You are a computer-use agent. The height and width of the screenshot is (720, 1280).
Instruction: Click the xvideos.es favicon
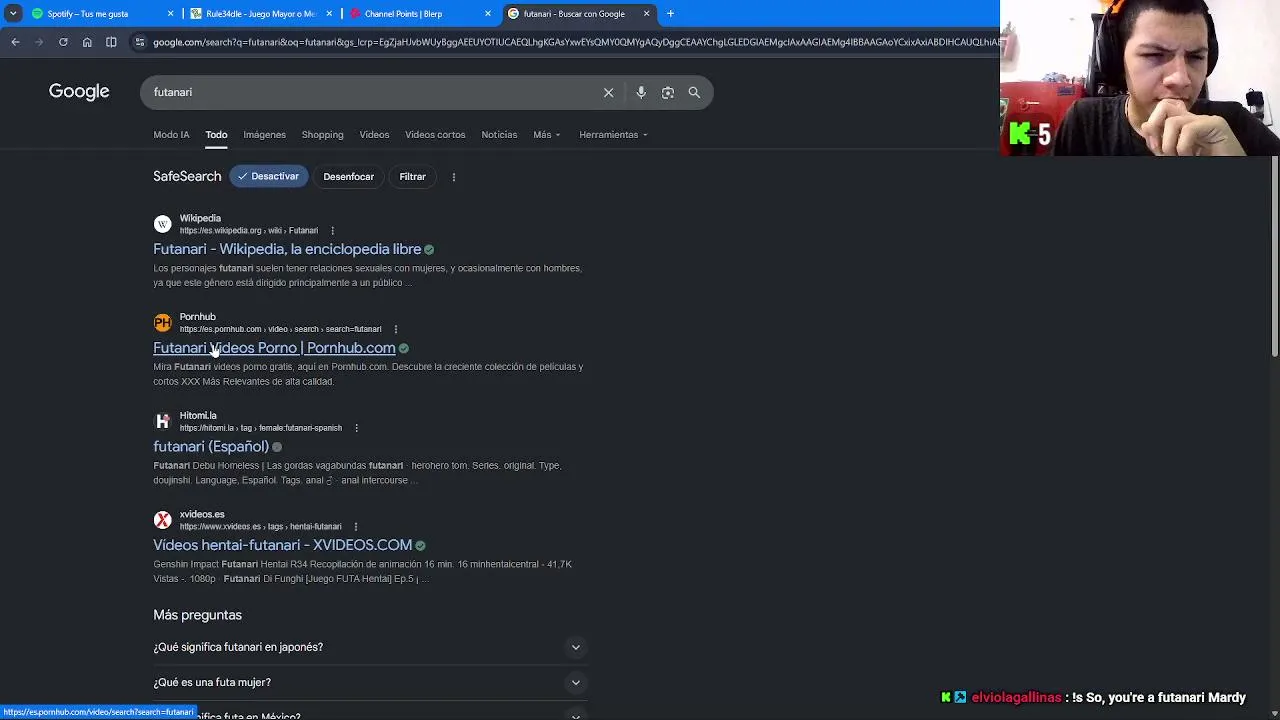pos(162,520)
